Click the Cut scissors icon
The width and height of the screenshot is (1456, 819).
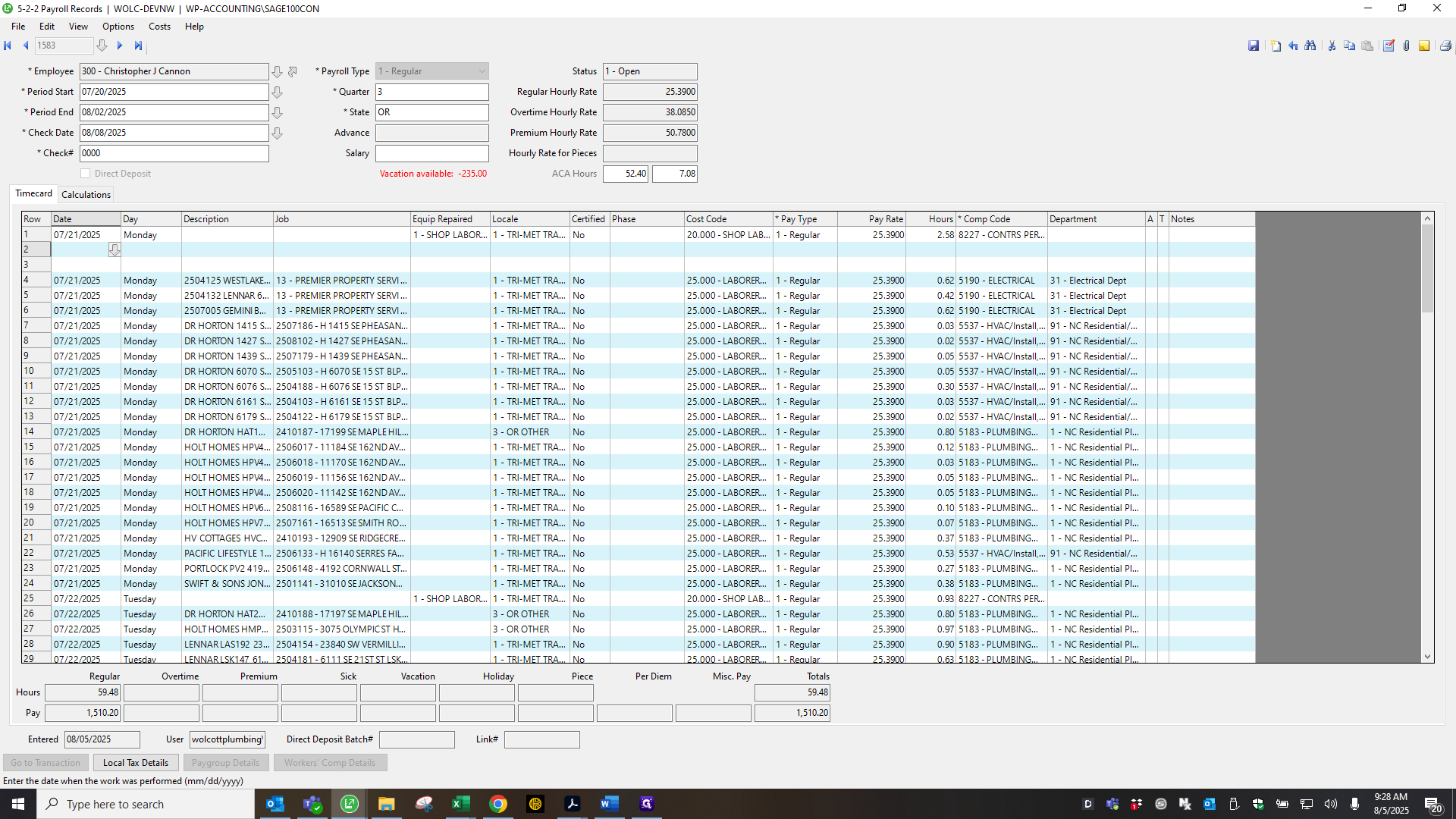pos(1332,45)
